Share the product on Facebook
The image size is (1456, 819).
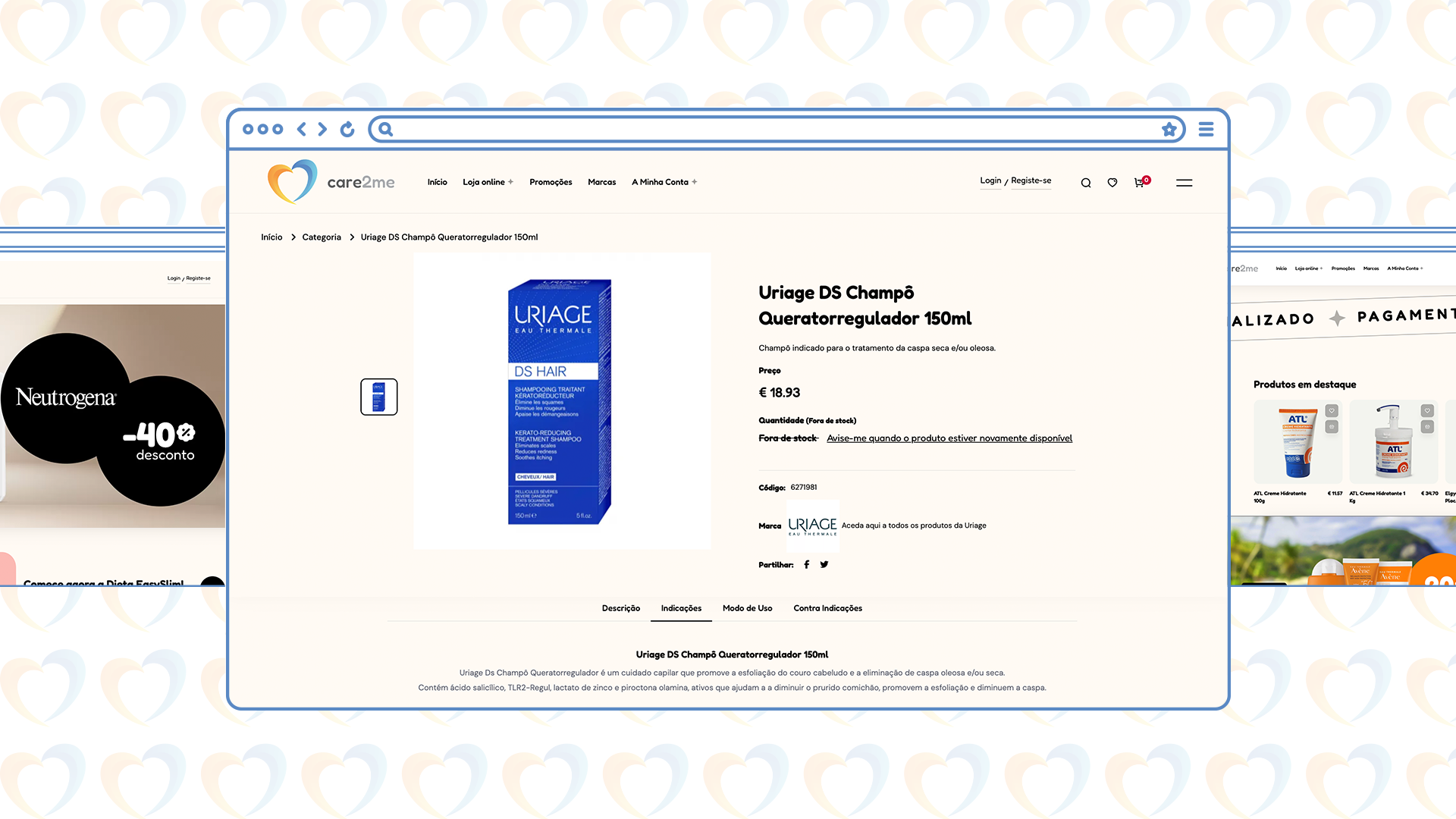(x=806, y=564)
